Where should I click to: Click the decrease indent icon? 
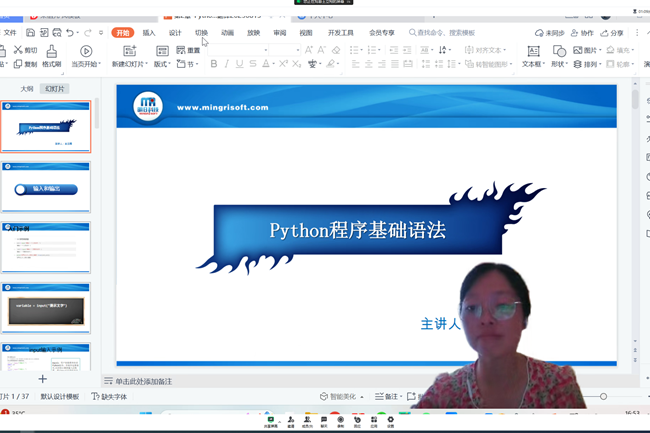pos(394,50)
